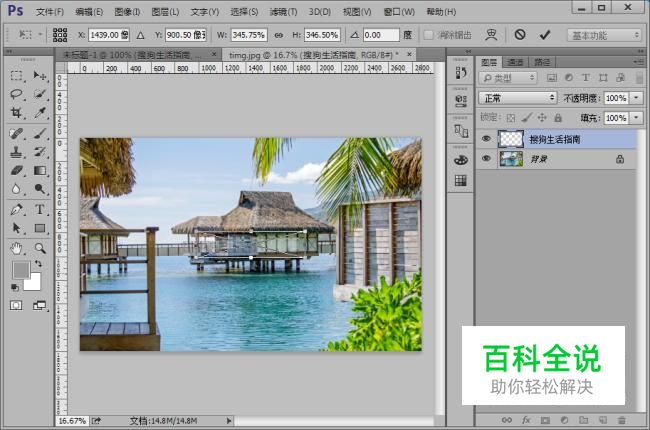The width and height of the screenshot is (650, 430).
Task: Select the Brush tool
Action: coord(40,134)
